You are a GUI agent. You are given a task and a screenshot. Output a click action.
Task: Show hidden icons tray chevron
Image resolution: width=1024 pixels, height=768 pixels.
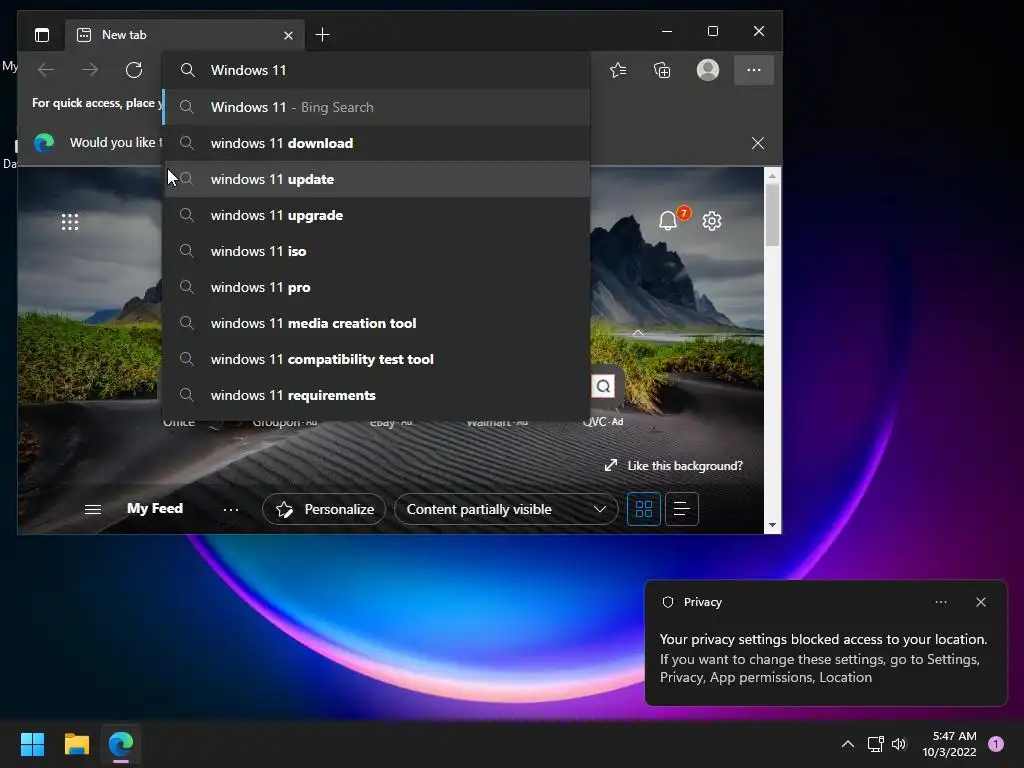(x=848, y=744)
